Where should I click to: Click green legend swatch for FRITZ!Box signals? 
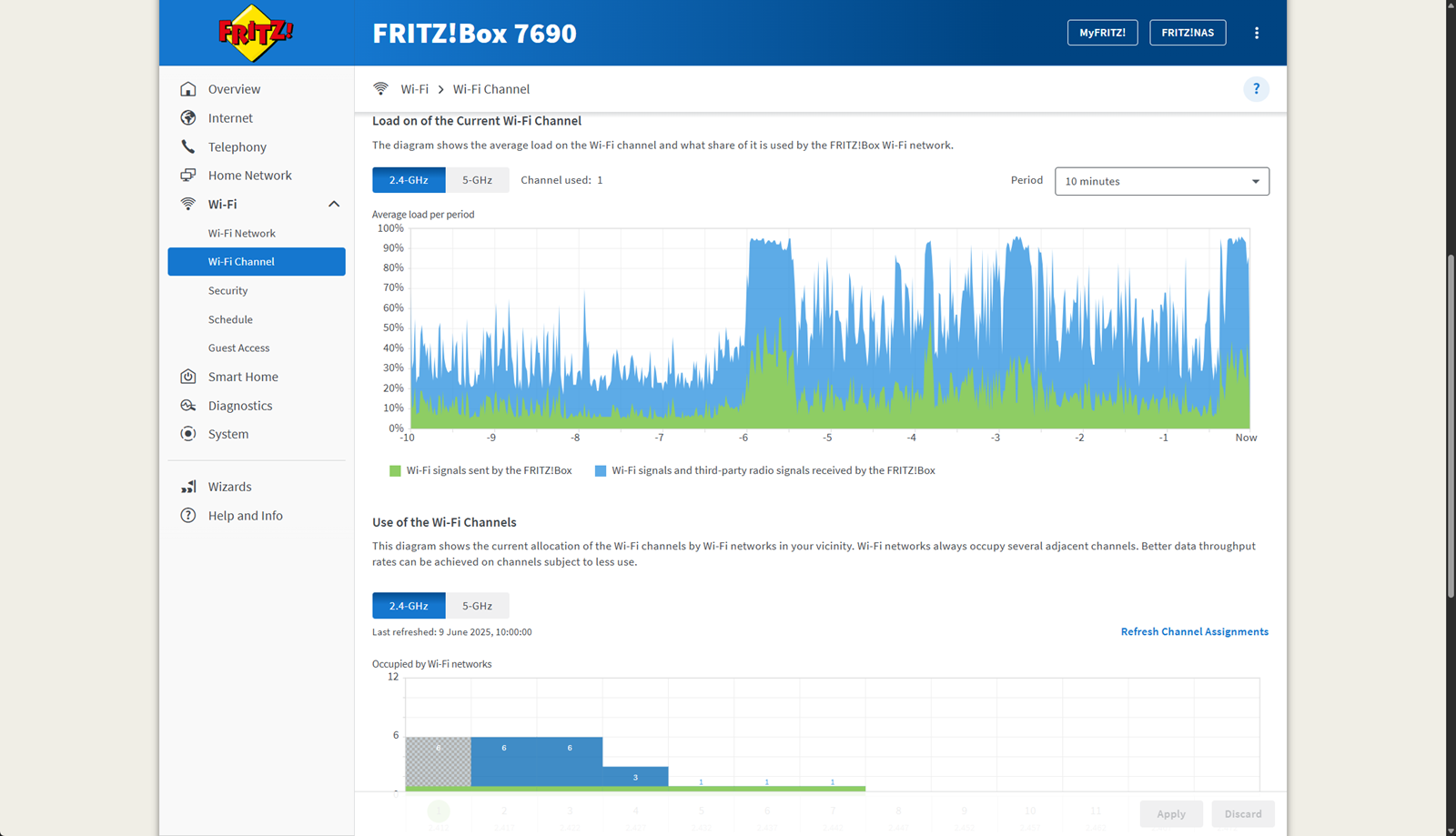[x=395, y=471]
